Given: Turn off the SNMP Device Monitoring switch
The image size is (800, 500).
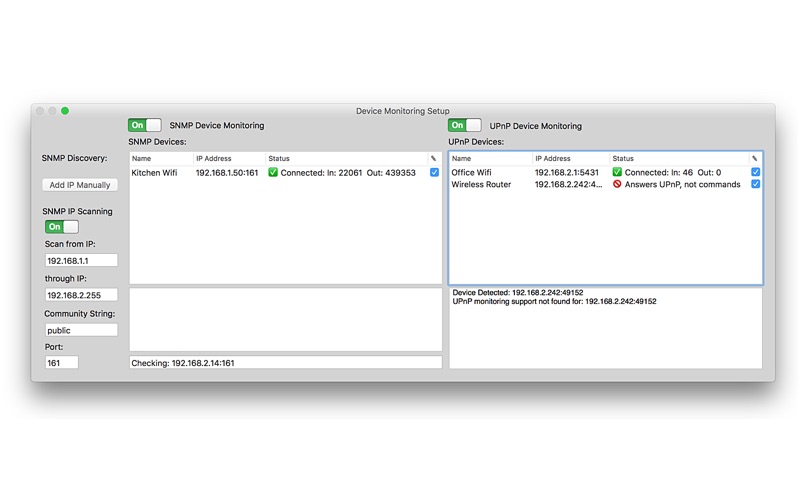Looking at the screenshot, I should pos(144,125).
